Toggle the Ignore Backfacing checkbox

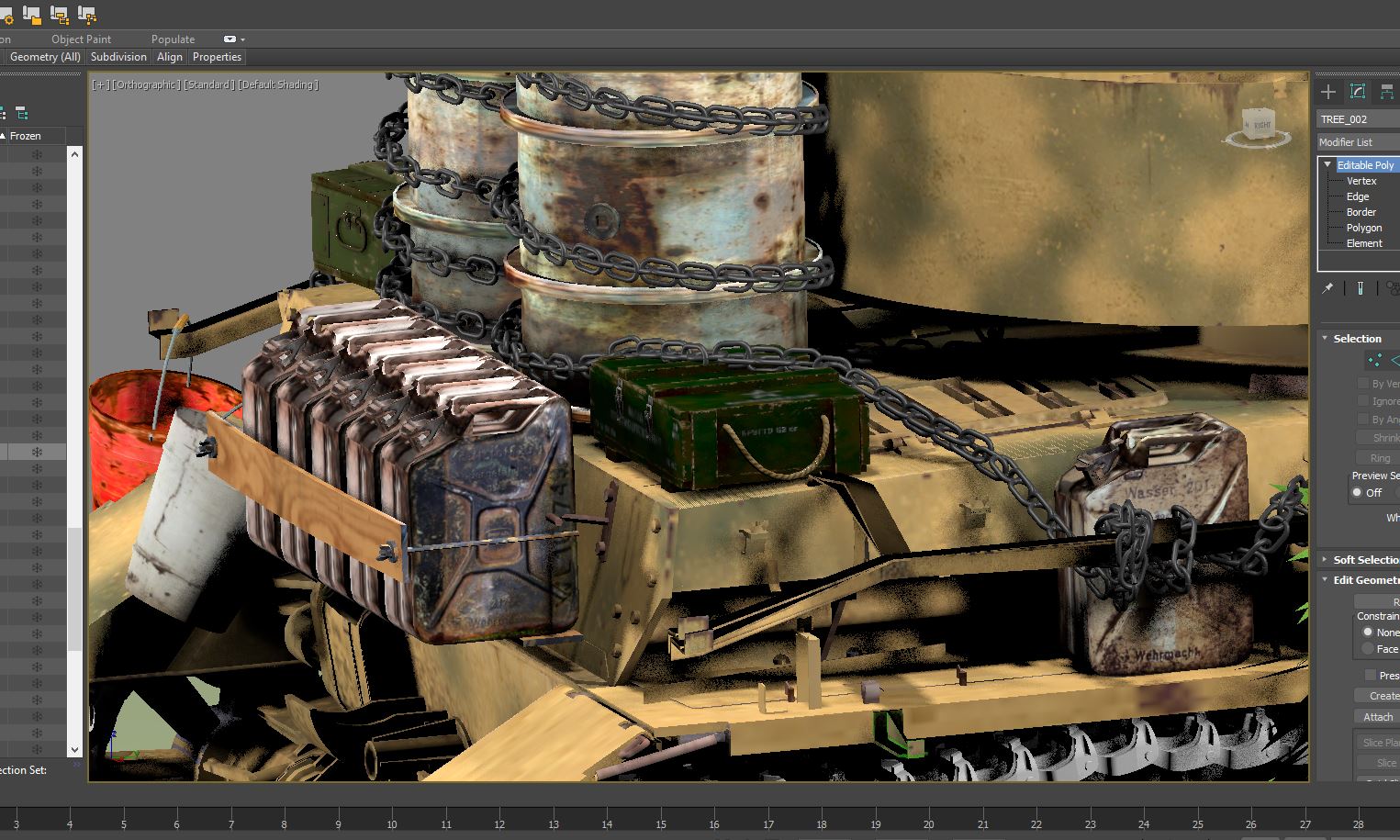[1363, 401]
